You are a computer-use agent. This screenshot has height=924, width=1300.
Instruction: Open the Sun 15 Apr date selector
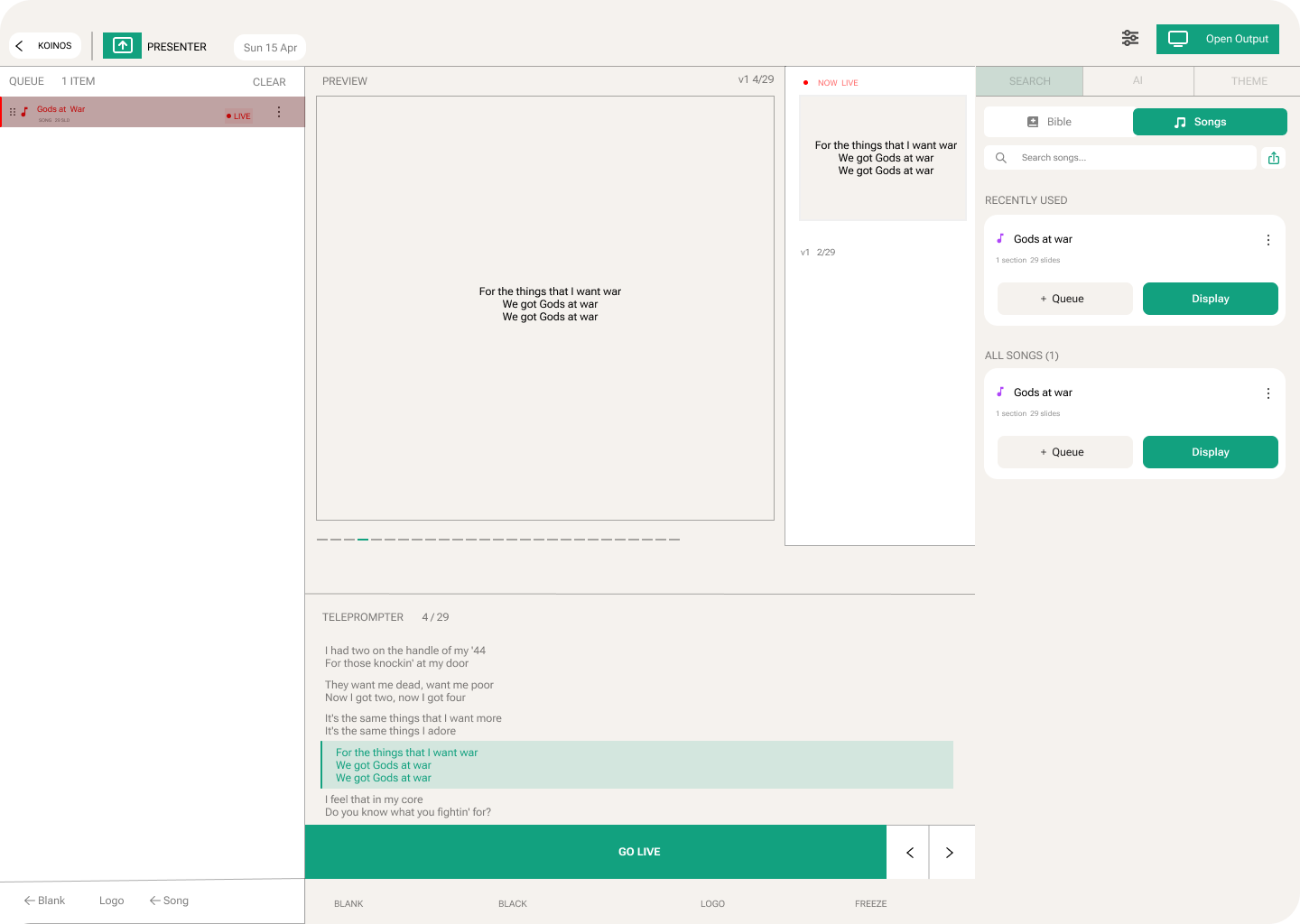coord(270,48)
